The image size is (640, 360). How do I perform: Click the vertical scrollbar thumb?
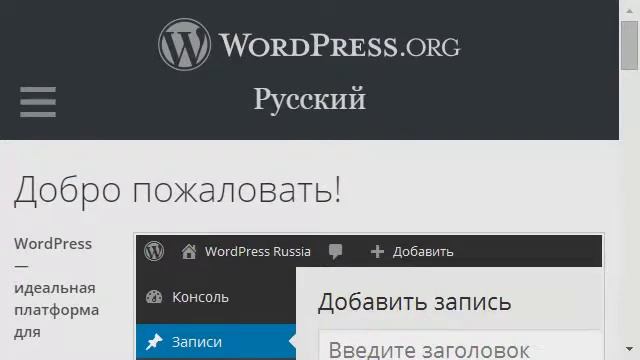[x=629, y=46]
